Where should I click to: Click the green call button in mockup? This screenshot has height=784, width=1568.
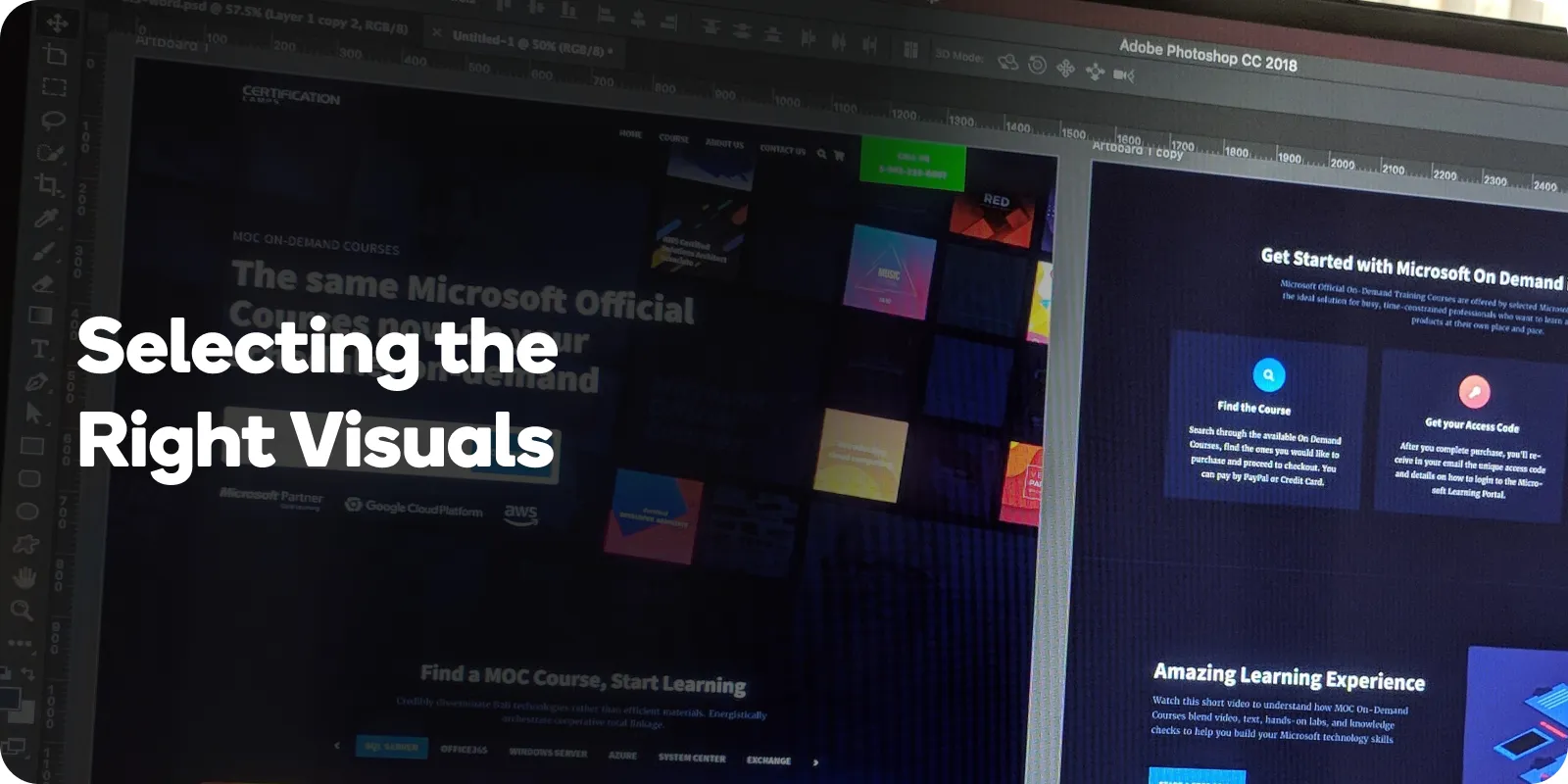pyautogui.click(x=912, y=165)
